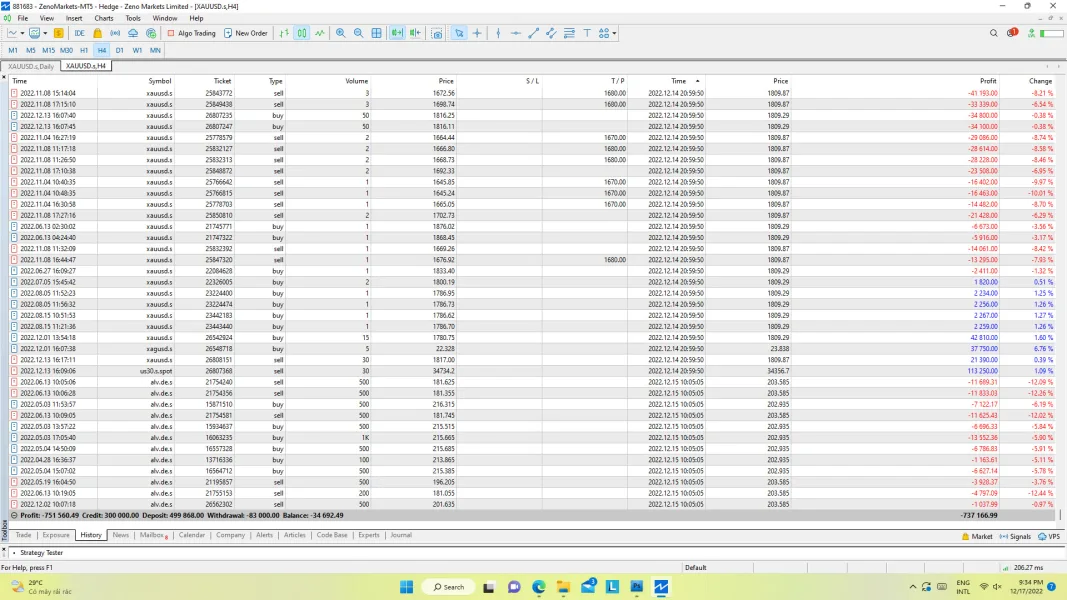Toggle Algo Trading on

pyautogui.click(x=191, y=33)
